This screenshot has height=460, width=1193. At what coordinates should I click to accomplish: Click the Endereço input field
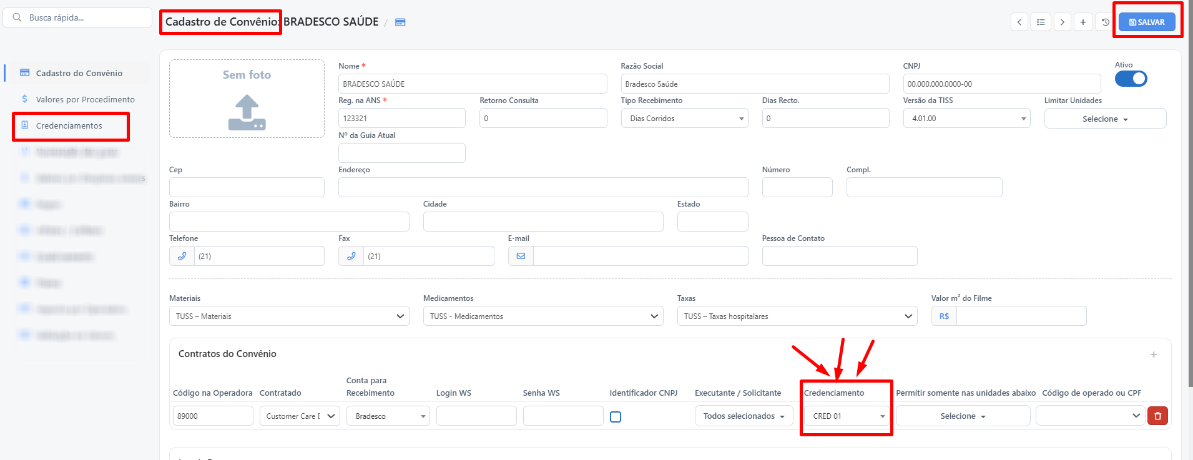point(543,187)
